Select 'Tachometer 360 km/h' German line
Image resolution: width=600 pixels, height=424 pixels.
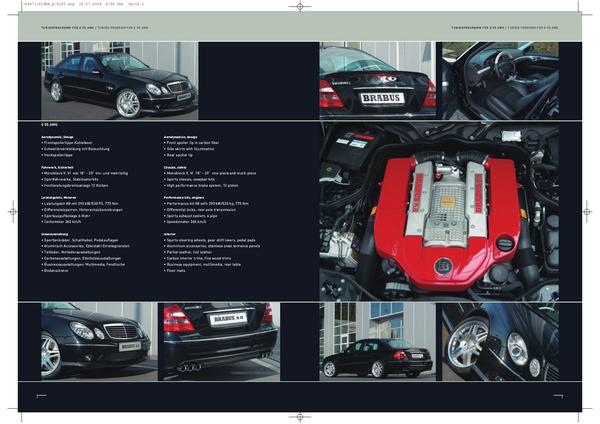[62, 222]
